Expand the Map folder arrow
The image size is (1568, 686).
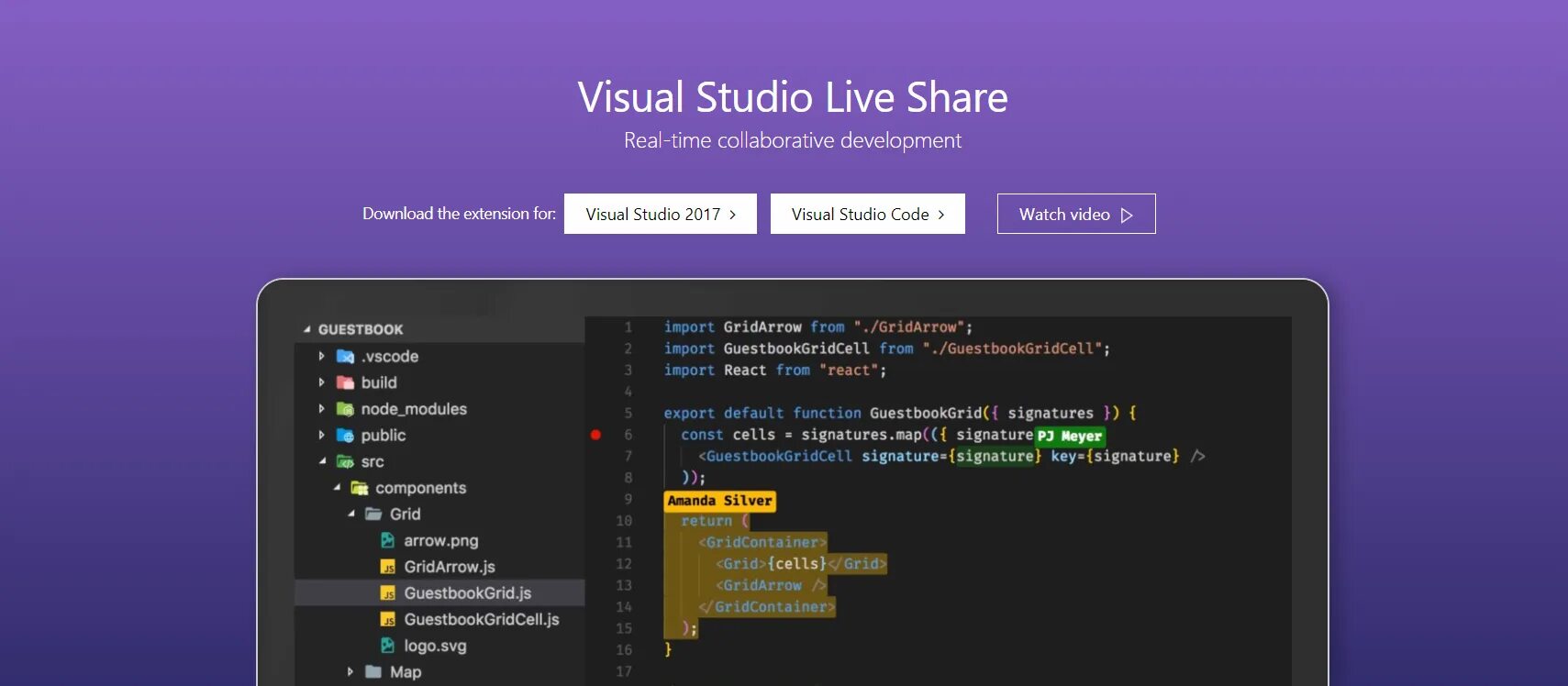coord(350,672)
